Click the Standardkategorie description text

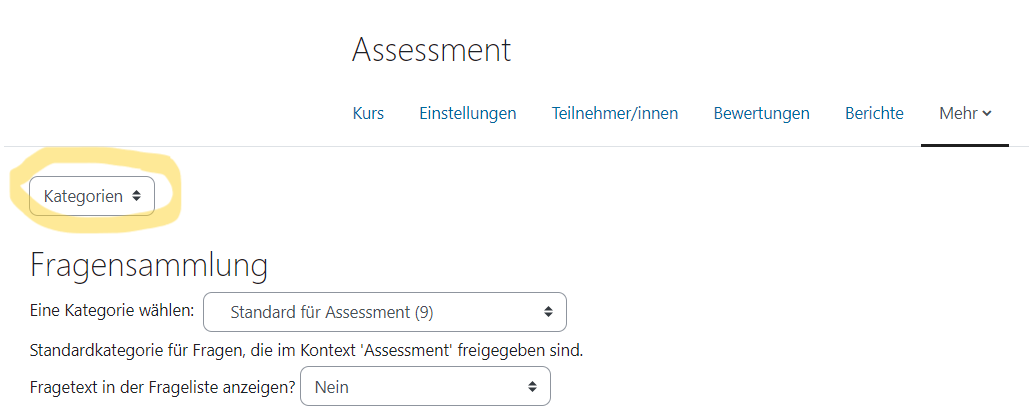click(x=306, y=350)
